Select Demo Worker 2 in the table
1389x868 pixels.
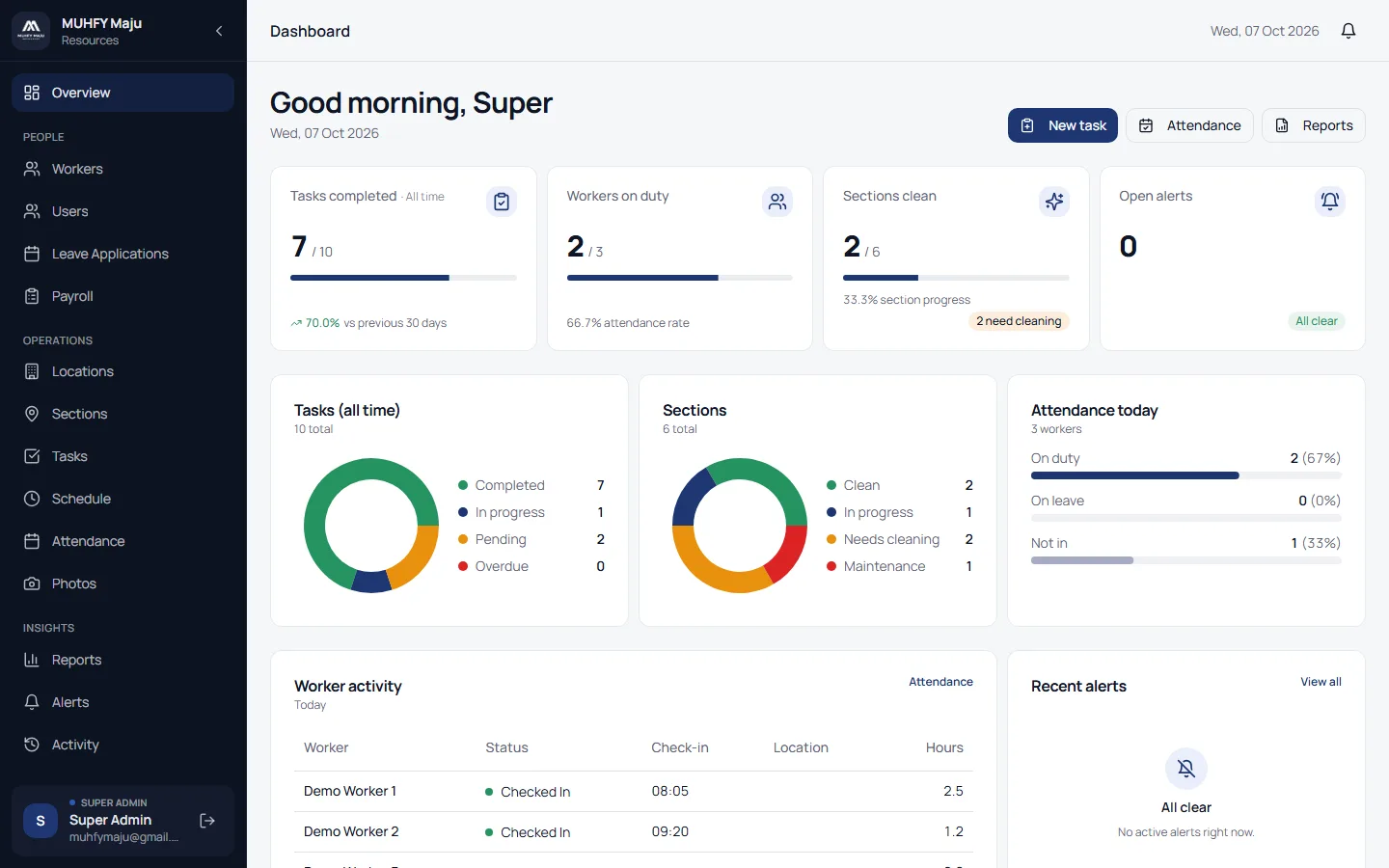point(351,831)
